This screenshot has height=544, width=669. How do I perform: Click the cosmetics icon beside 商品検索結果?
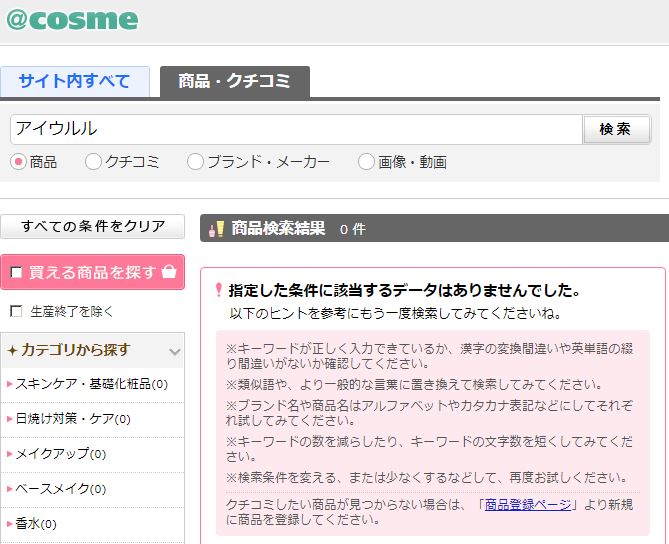(216, 229)
